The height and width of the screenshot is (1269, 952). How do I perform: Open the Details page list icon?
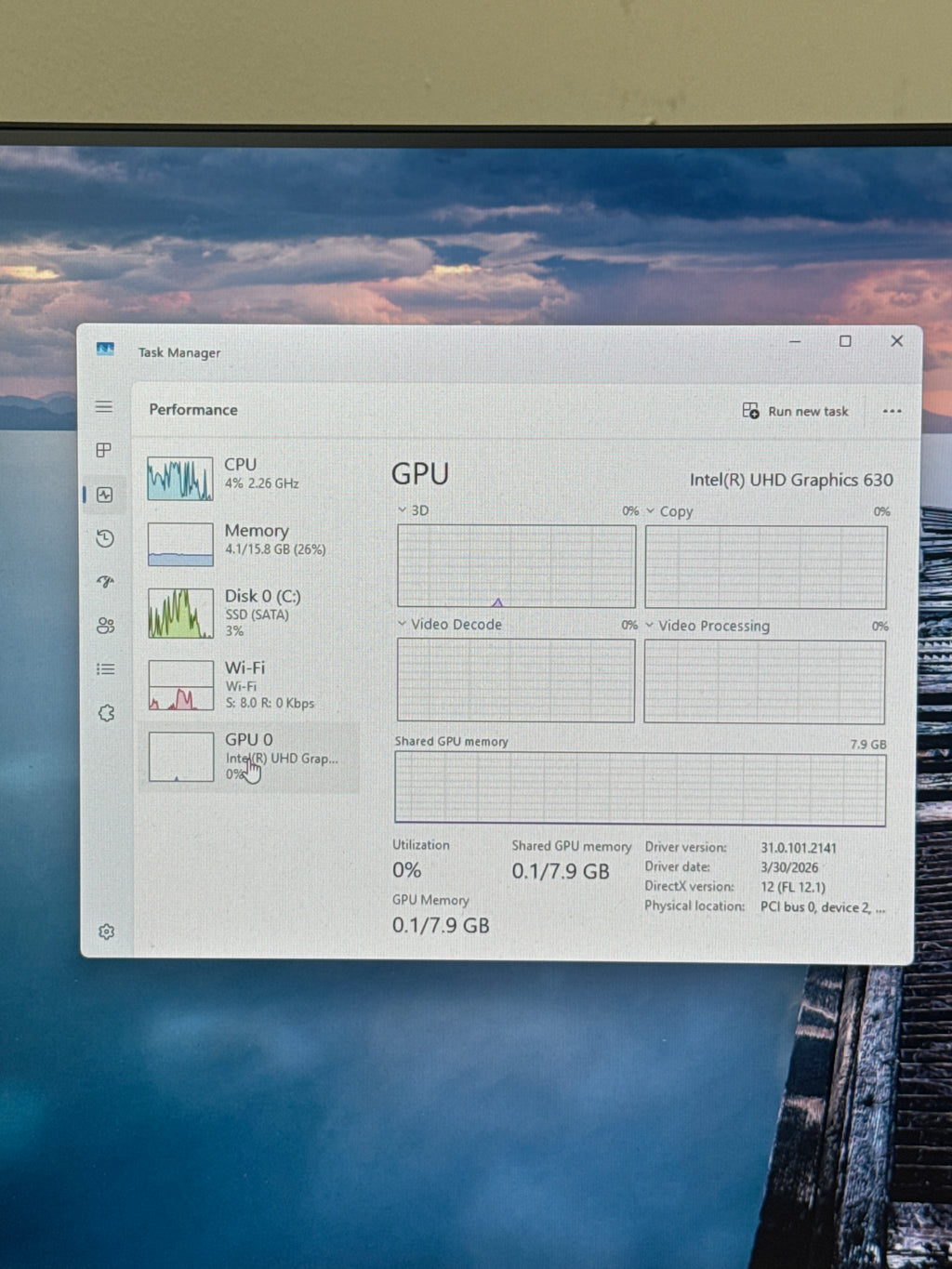click(106, 669)
